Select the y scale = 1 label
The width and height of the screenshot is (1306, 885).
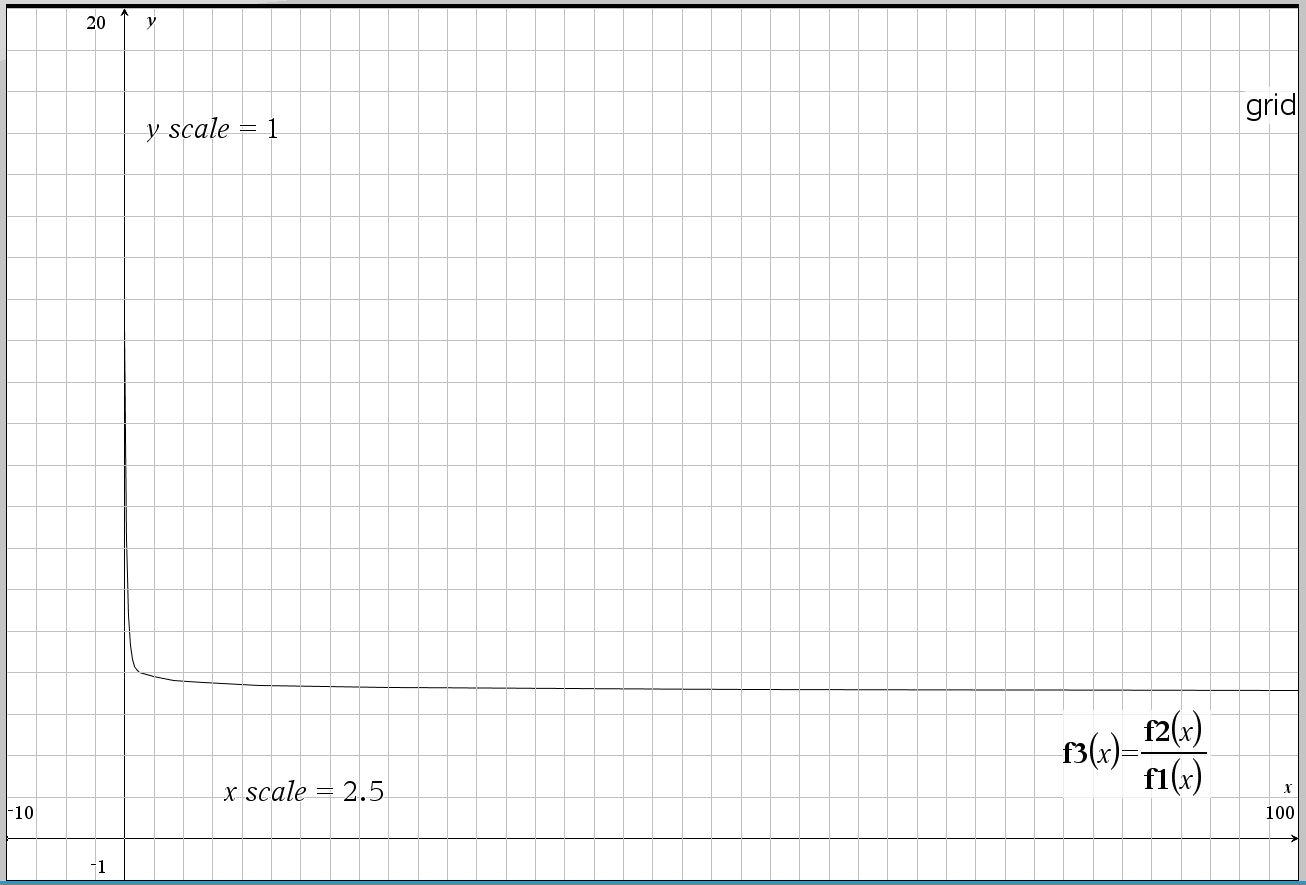point(212,129)
